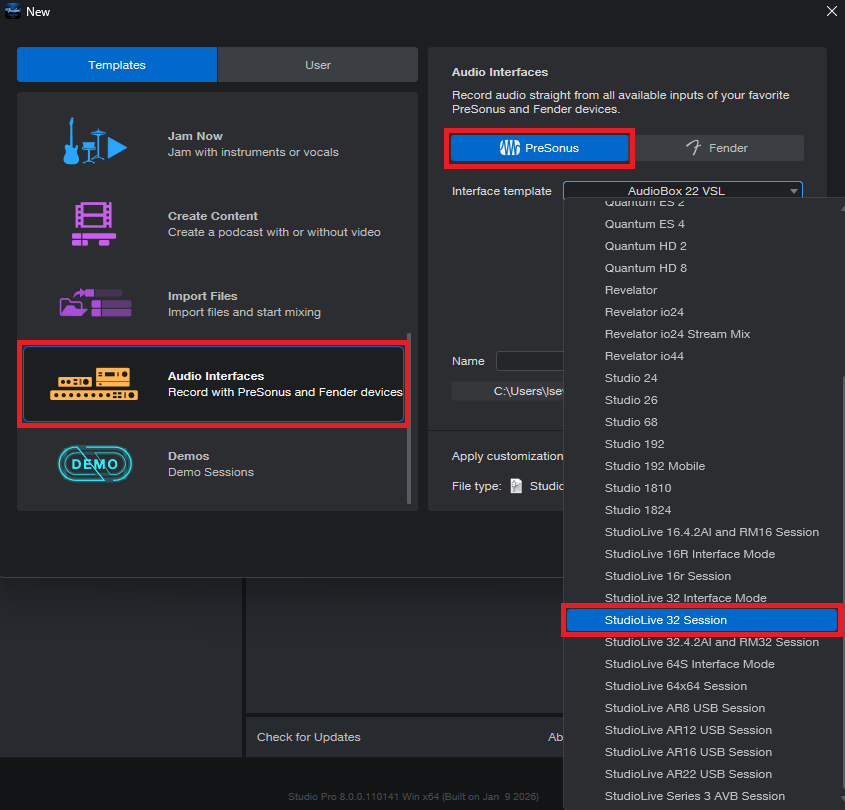This screenshot has height=810, width=845.
Task: Choose the Demos template row
Action: [213, 464]
